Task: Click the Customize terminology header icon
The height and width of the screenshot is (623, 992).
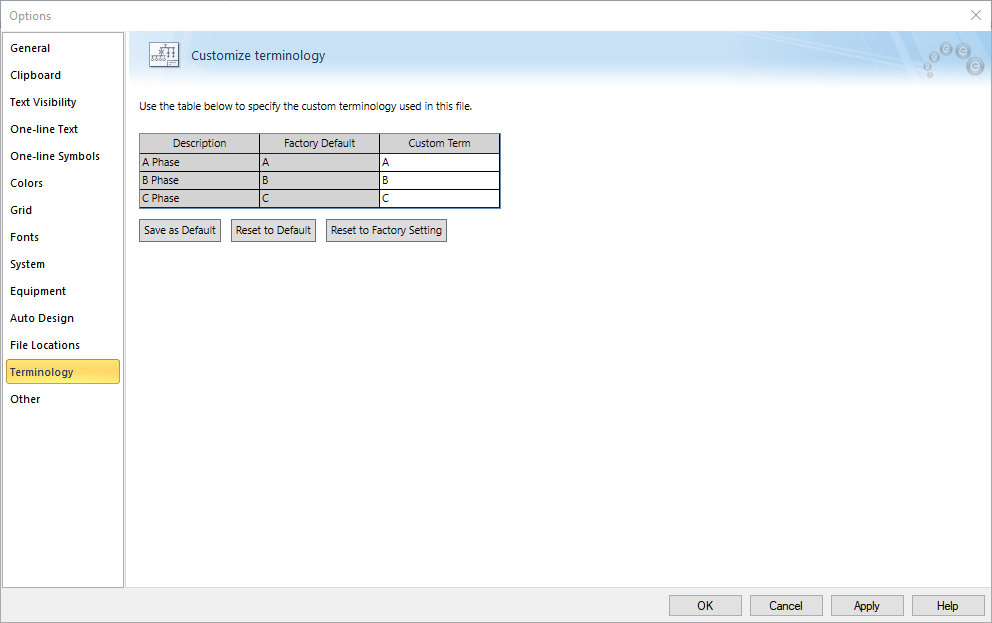Action: click(x=163, y=56)
